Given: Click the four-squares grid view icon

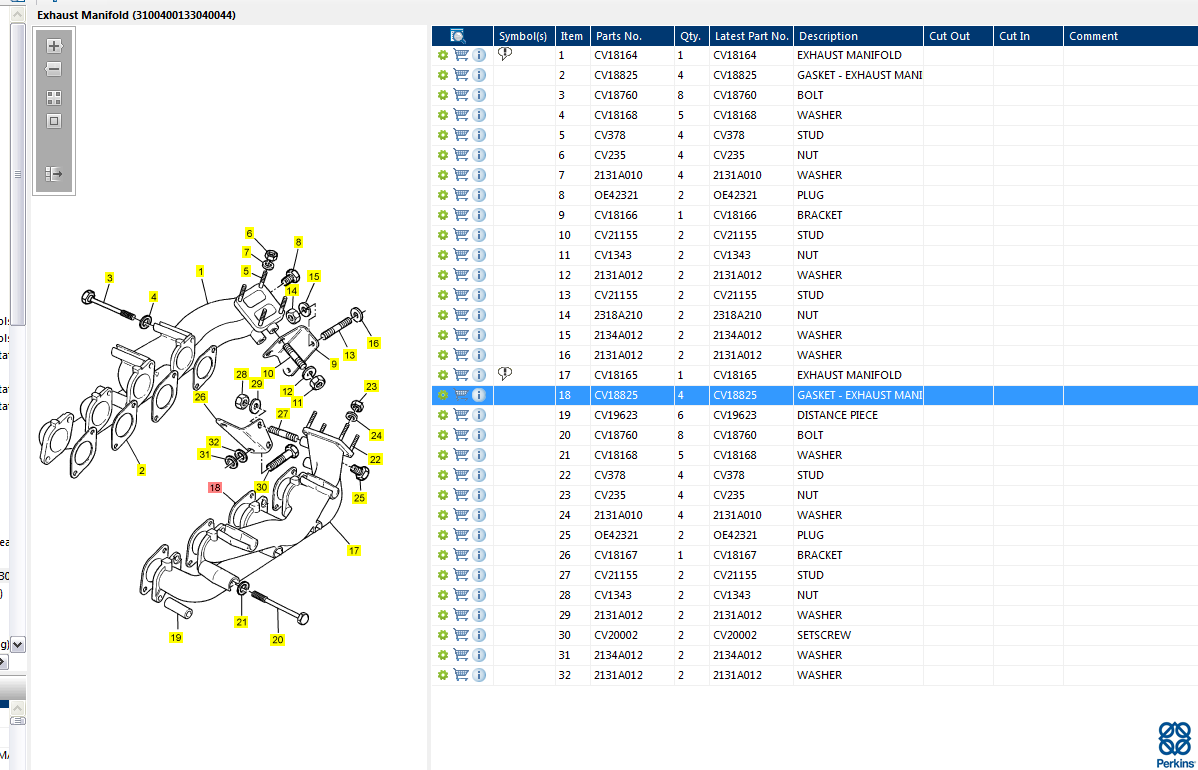Looking at the screenshot, I should (54, 98).
